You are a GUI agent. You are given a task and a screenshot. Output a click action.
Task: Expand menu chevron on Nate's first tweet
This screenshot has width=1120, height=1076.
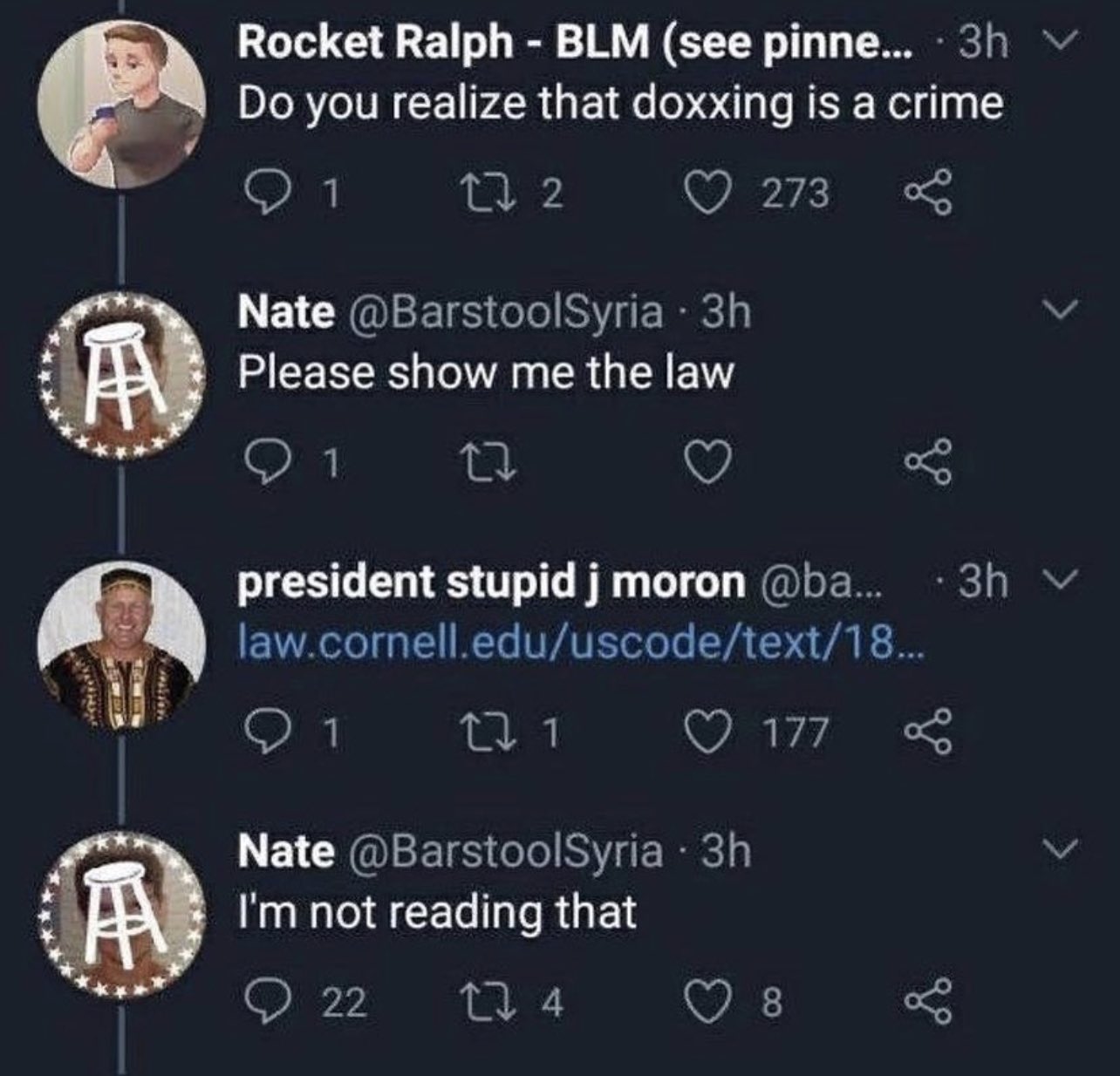(x=1062, y=310)
